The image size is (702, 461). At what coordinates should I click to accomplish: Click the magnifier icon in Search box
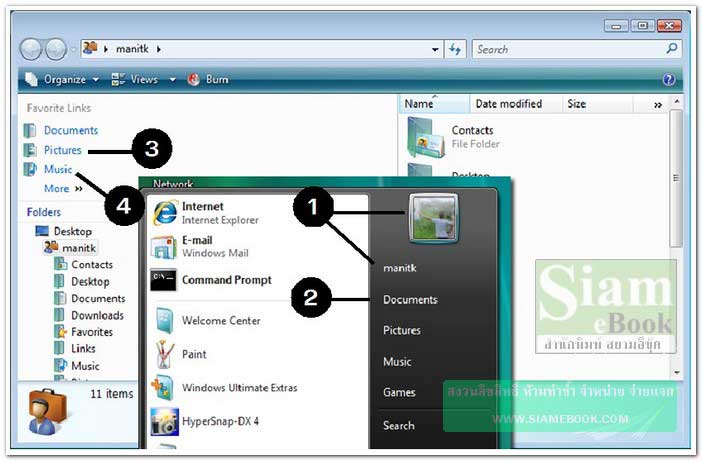coord(672,48)
